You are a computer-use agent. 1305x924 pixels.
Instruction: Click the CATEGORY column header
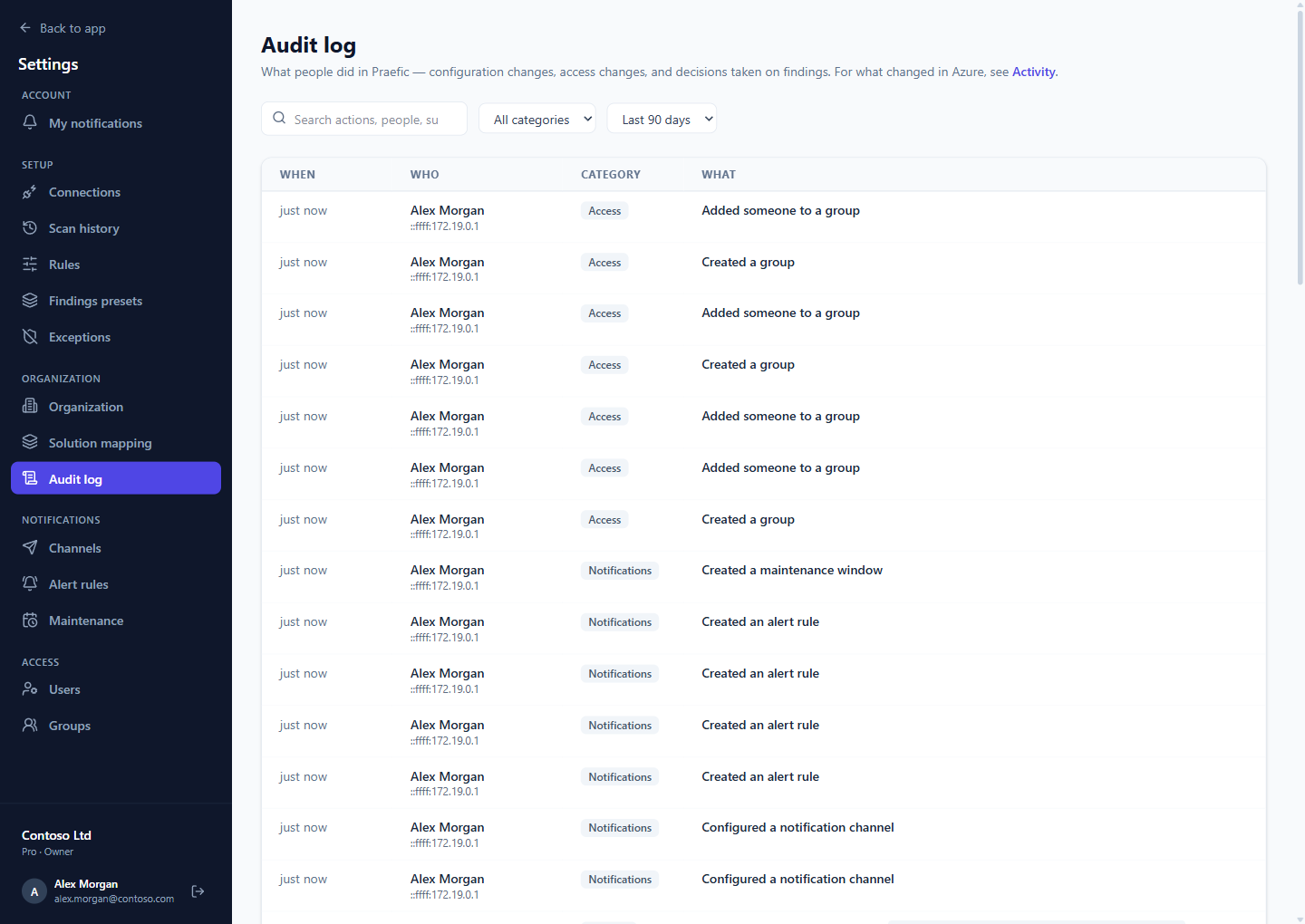(x=611, y=175)
